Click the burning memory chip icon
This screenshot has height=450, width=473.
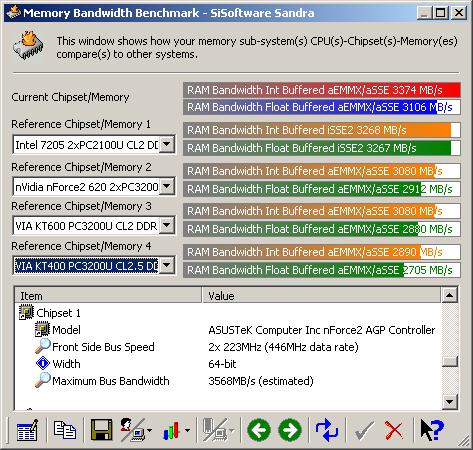point(29,45)
